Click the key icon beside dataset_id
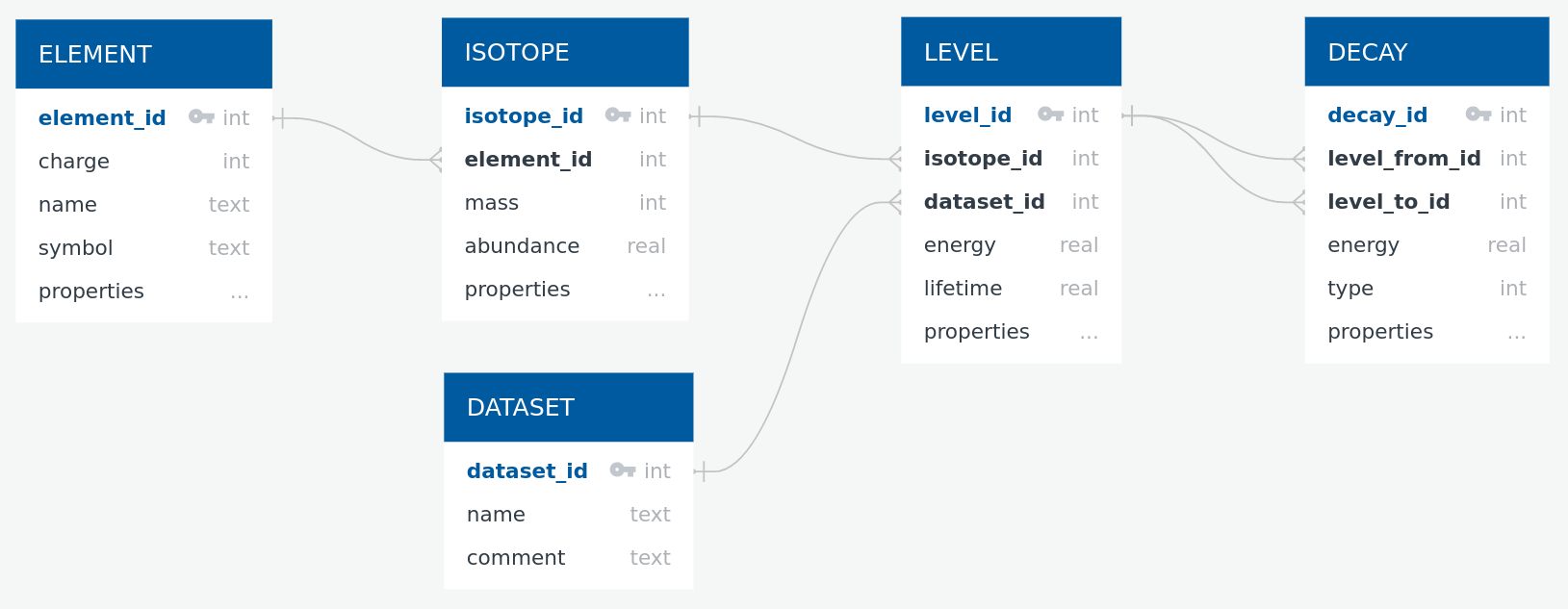1568x609 pixels. (x=623, y=470)
